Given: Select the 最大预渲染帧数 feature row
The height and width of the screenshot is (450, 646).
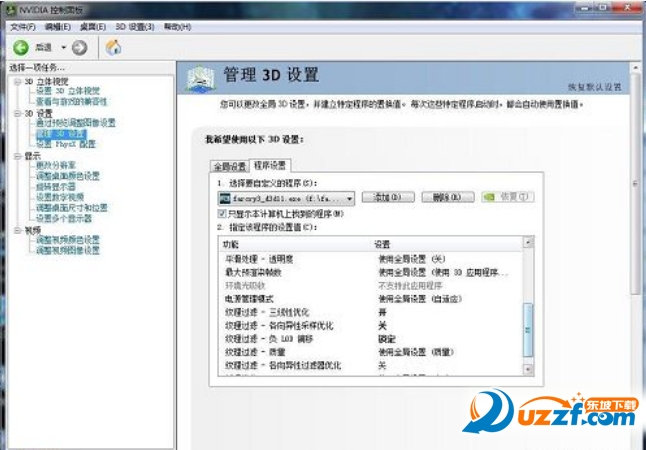Looking at the screenshot, I should tap(371, 272).
